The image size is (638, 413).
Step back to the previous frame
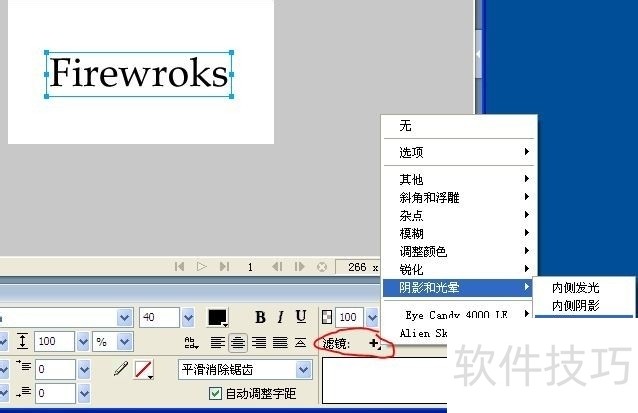(x=277, y=267)
